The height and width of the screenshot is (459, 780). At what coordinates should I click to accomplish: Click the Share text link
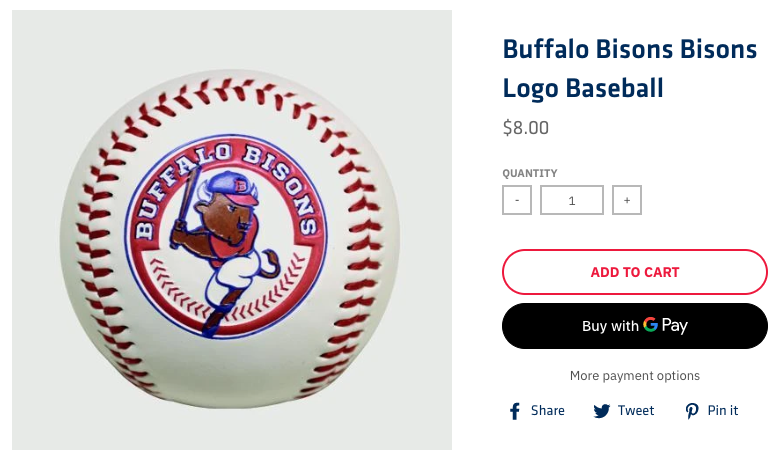pos(548,411)
